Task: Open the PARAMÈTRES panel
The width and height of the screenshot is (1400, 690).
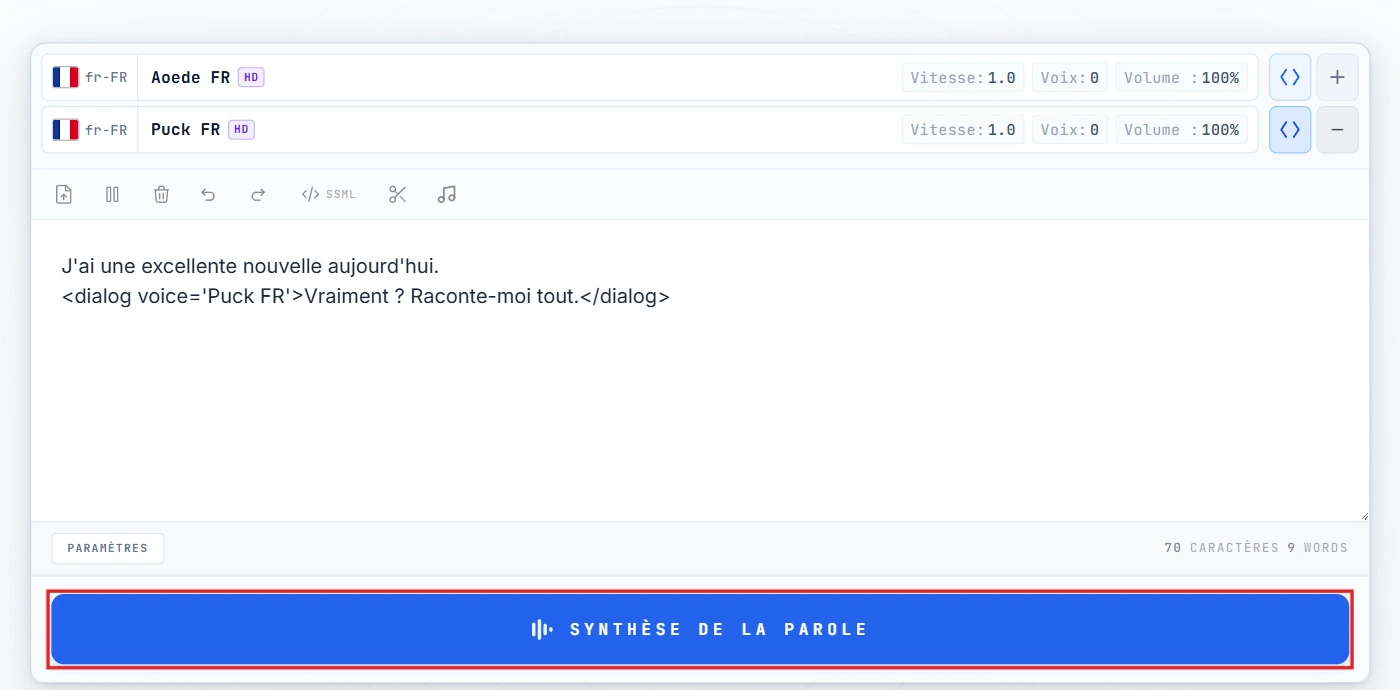Action: 107,548
